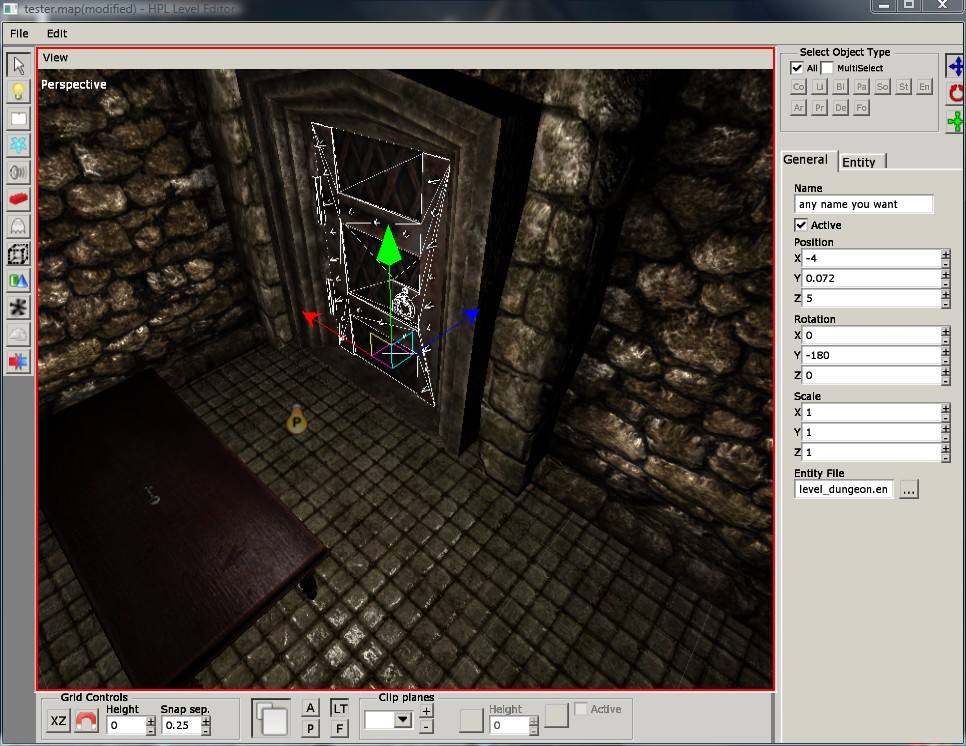Uncheck the All object type checkbox
The height and width of the screenshot is (746, 966).
point(797,68)
